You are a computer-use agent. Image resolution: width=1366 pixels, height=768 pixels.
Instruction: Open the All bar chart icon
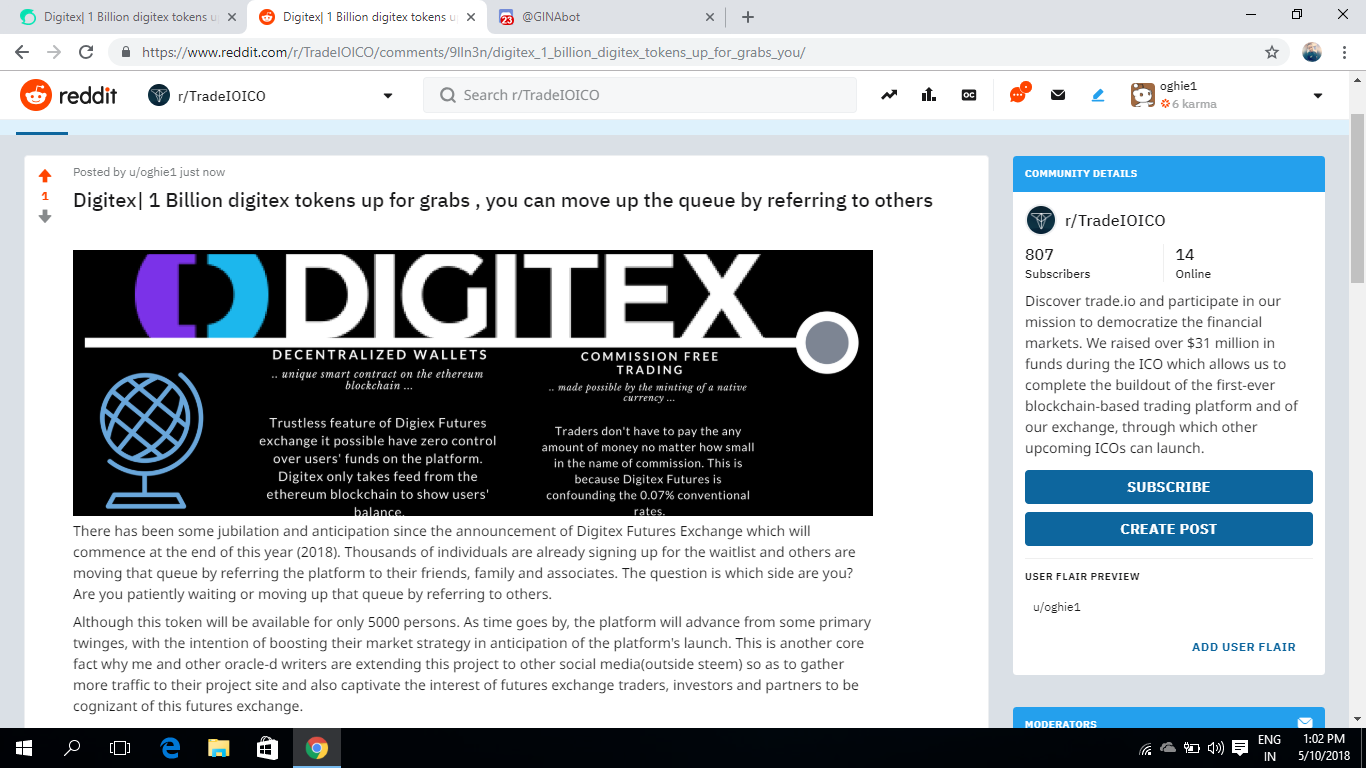pyautogui.click(x=929, y=95)
